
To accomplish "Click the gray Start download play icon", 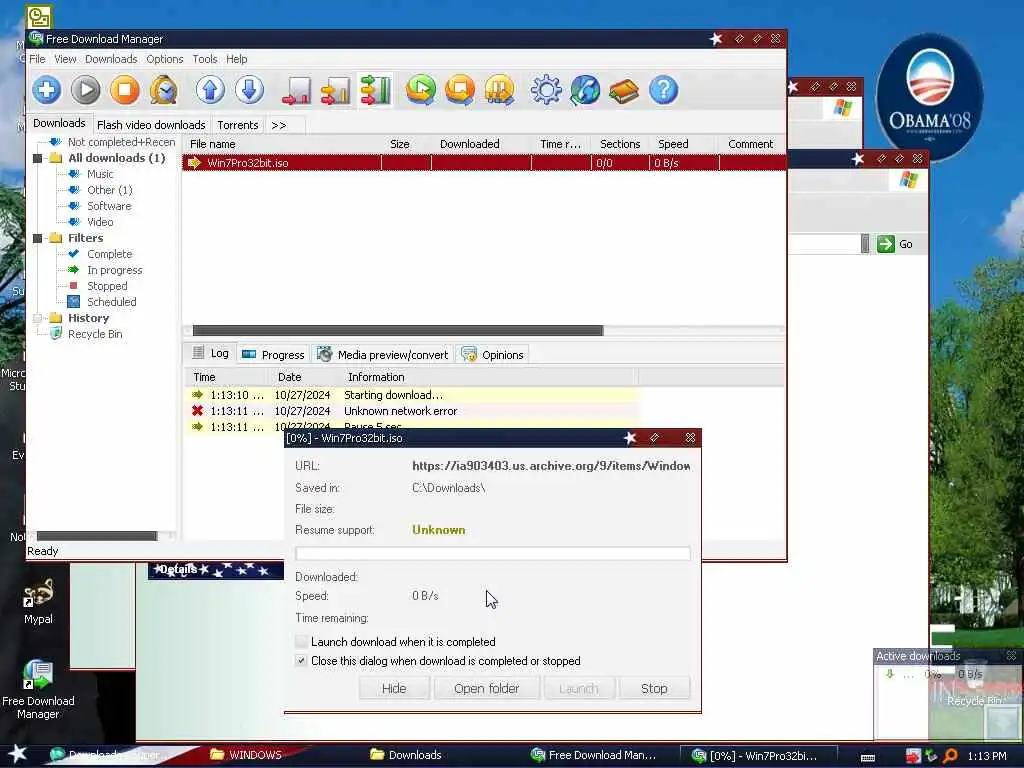I will coord(86,90).
